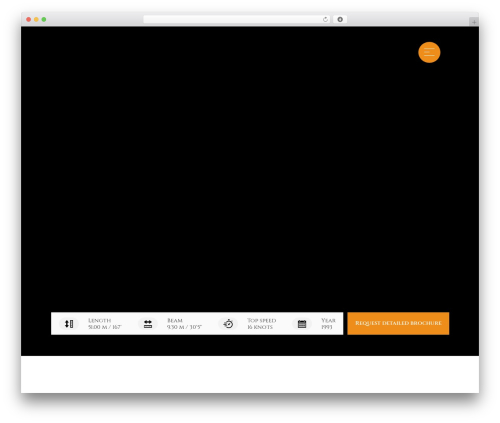Click the Year calendar icon
The image size is (500, 423).
(x=302, y=324)
